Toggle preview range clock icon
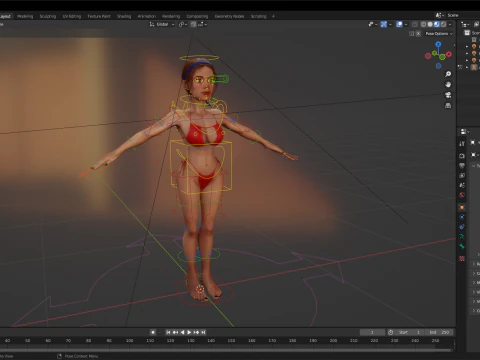480x360 pixels. click(x=391, y=332)
